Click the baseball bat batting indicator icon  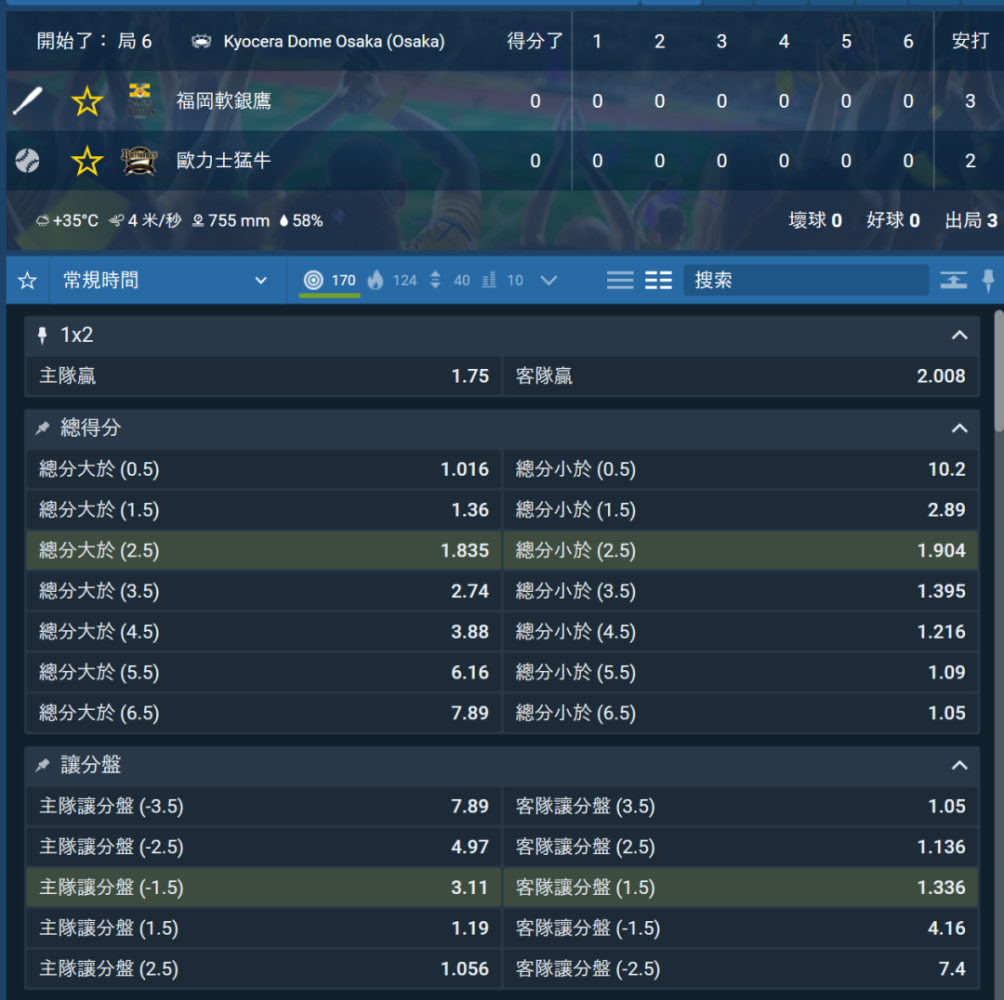click(28, 101)
